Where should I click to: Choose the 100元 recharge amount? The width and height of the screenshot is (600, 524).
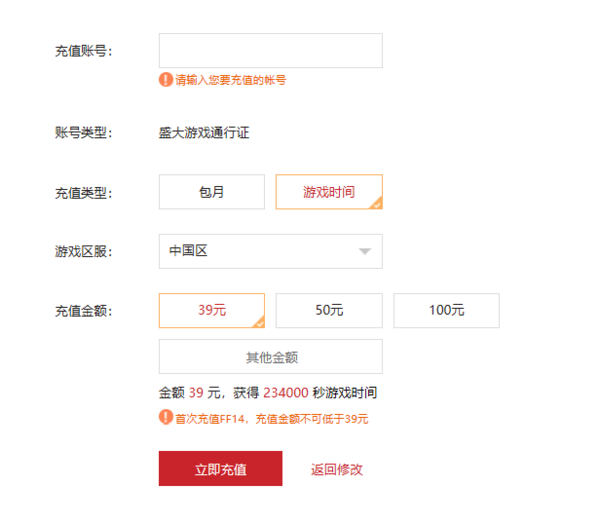point(446,310)
